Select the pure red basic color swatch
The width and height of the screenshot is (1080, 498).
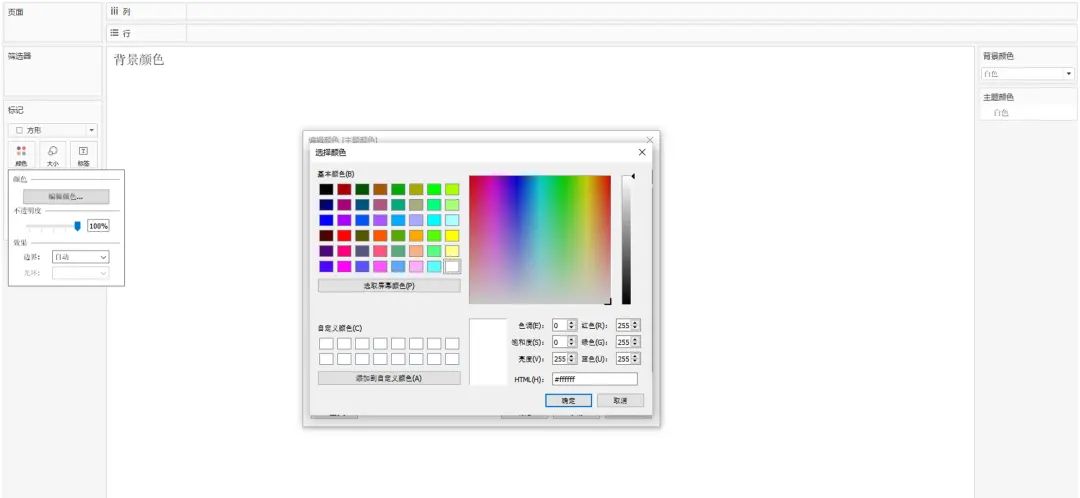pyautogui.click(x=344, y=236)
